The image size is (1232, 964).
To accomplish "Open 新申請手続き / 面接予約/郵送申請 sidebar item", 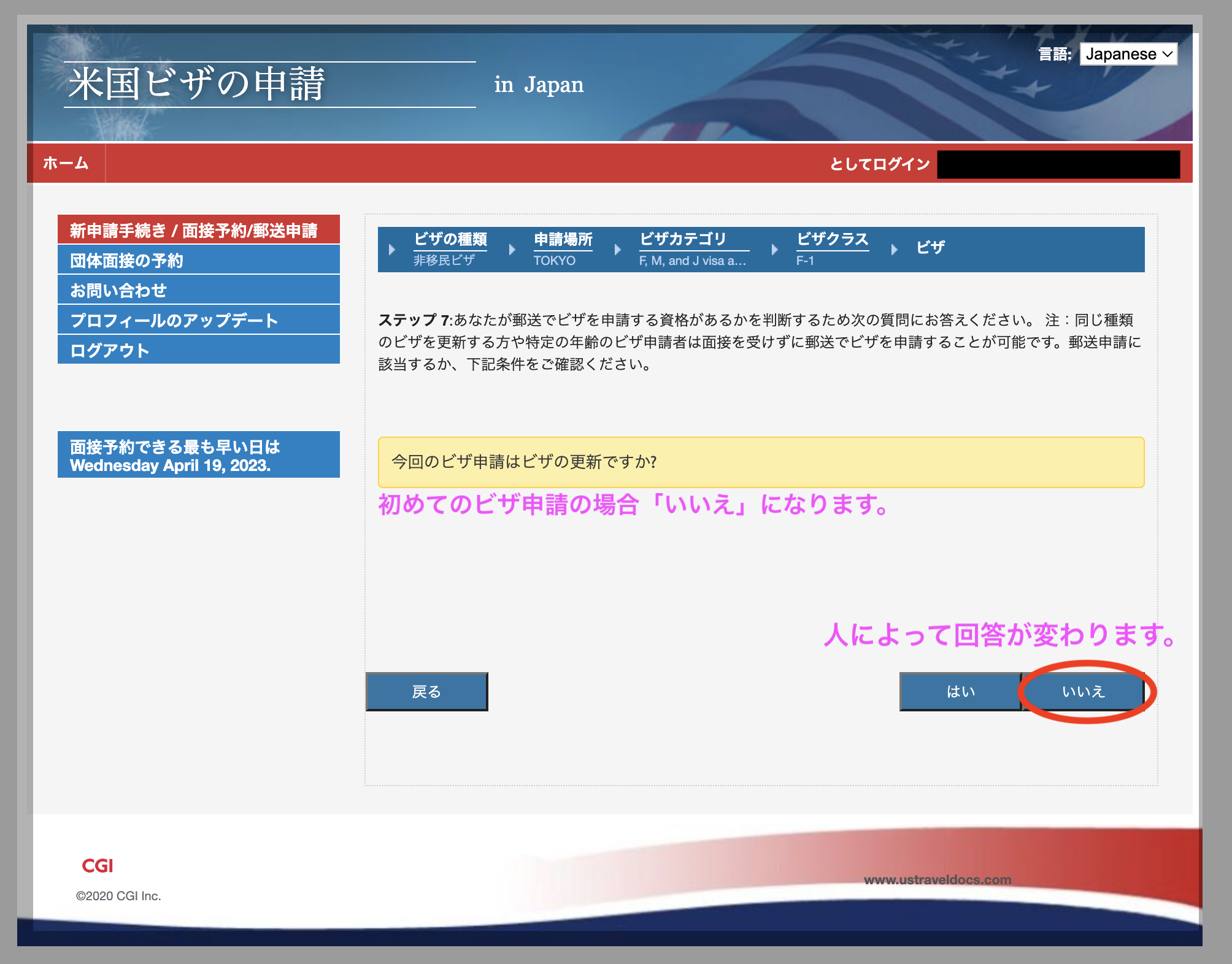I will (x=198, y=230).
